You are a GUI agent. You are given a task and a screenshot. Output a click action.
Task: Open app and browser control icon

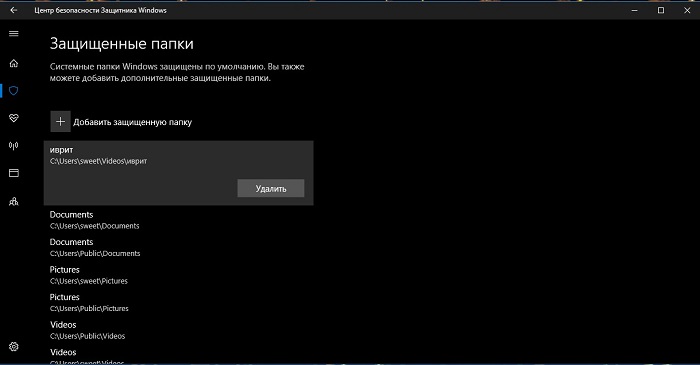14,173
